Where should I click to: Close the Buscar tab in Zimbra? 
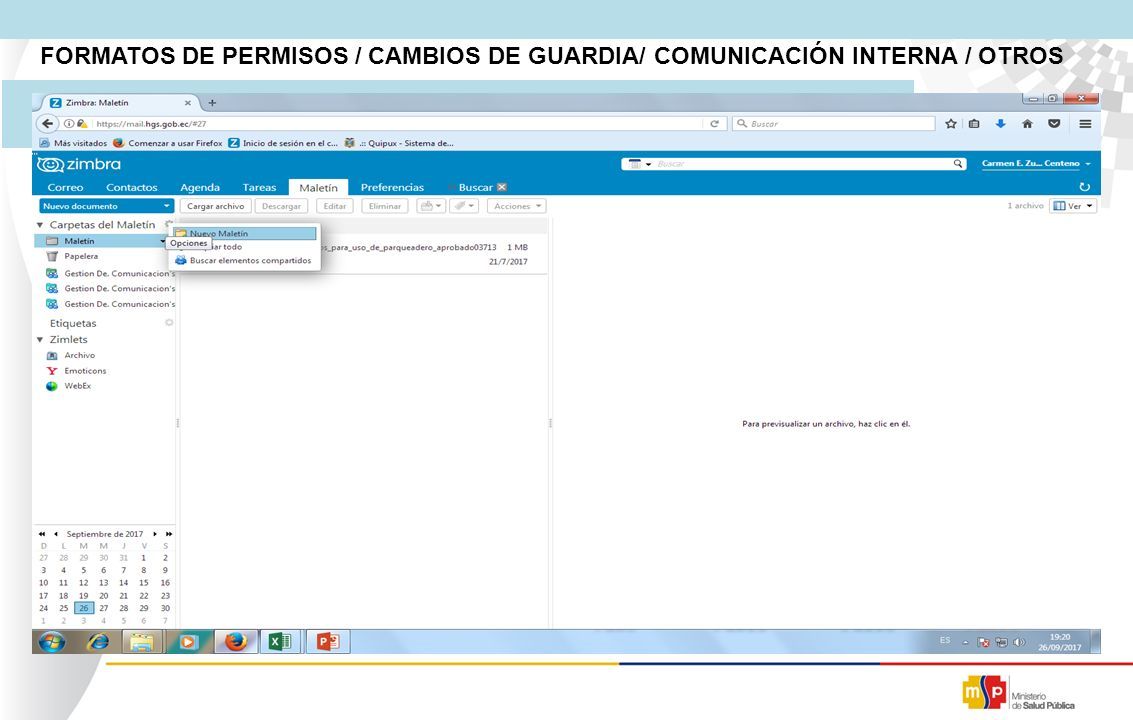501,187
